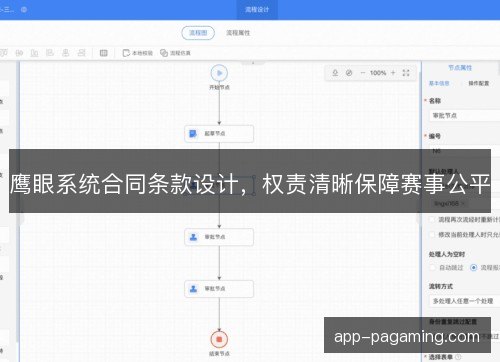Click 节点属性 panel title

pyautogui.click(x=460, y=68)
